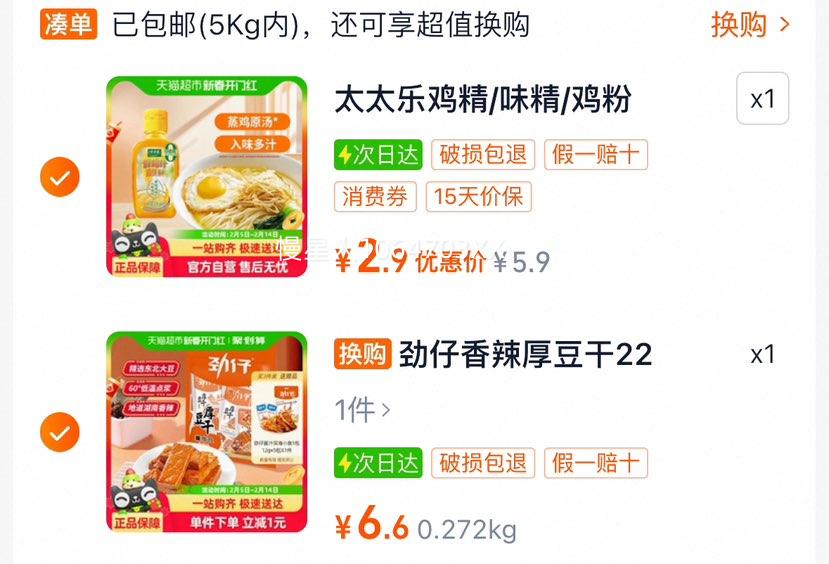The height and width of the screenshot is (564, 829).
Task: Open the 劲仔厚豆干 product thumbnail
Action: pyautogui.click(x=207, y=432)
